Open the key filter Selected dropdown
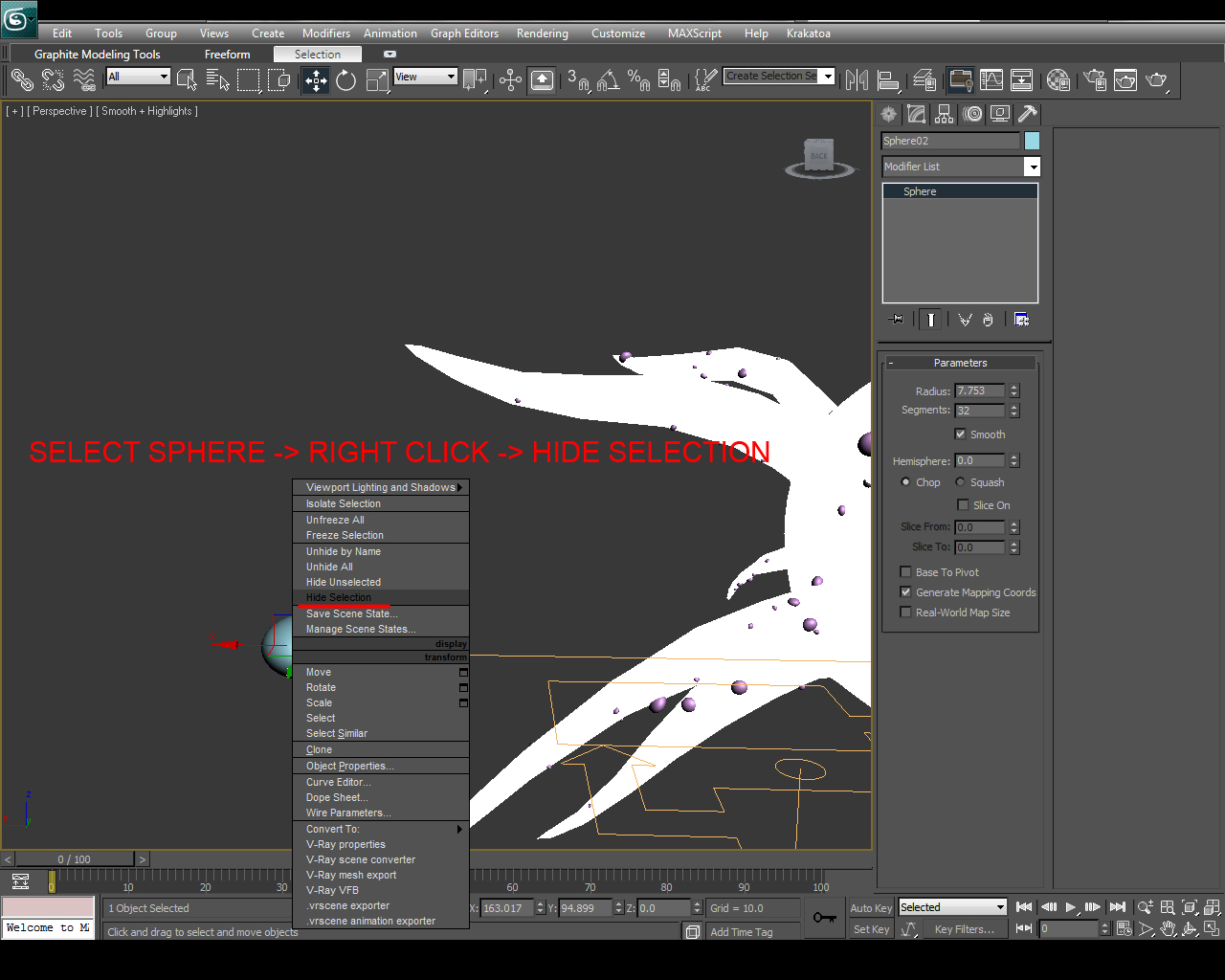 coord(953,907)
